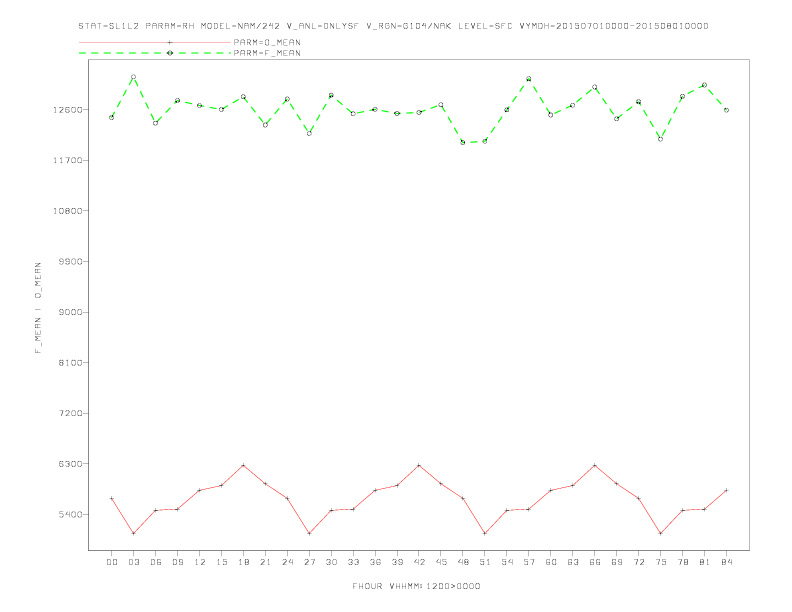Click forecast hour 36 on the x-axis
This screenshot has width=792, height=612.
(375, 562)
